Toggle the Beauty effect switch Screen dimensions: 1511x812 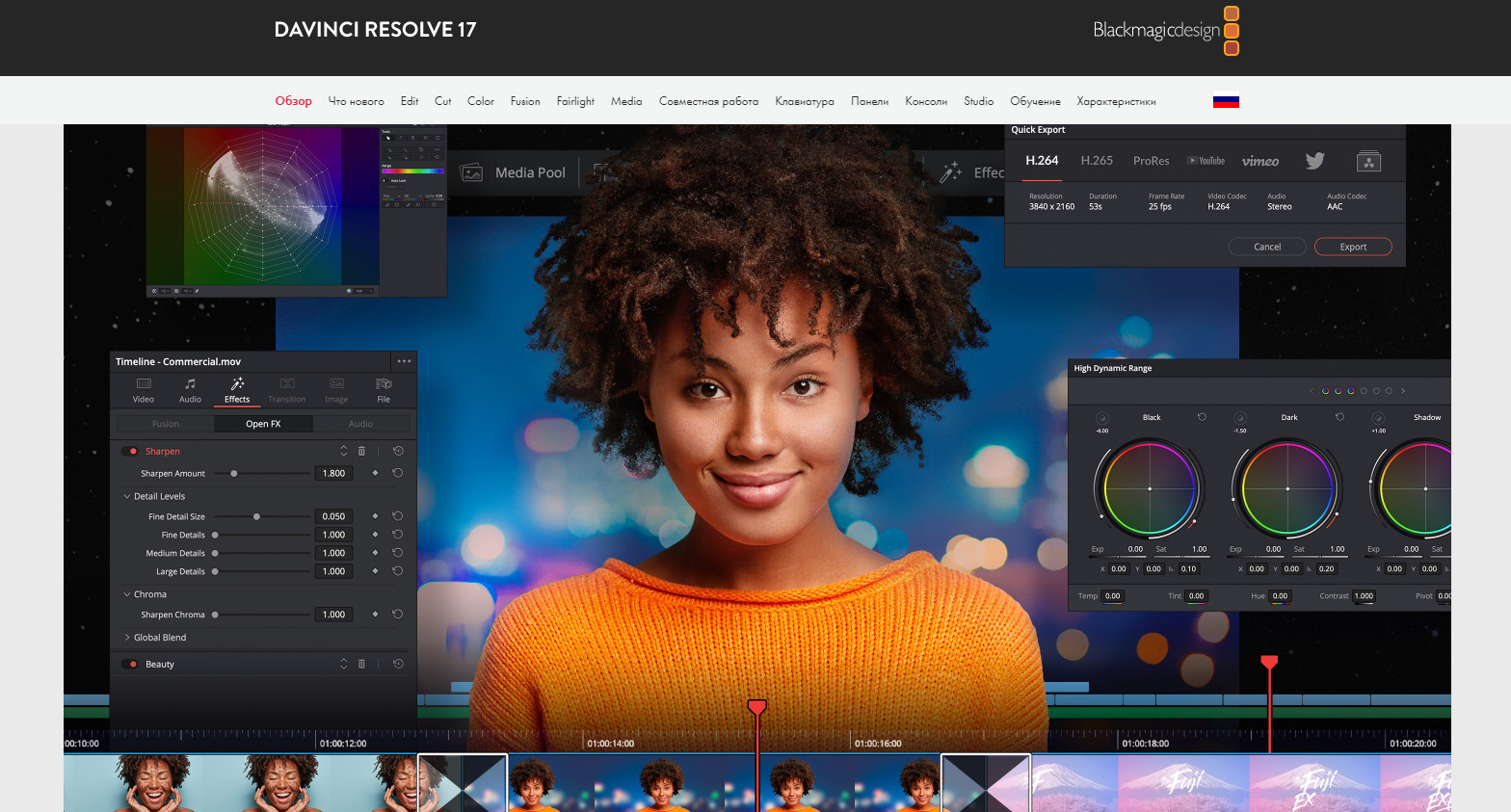[130, 664]
